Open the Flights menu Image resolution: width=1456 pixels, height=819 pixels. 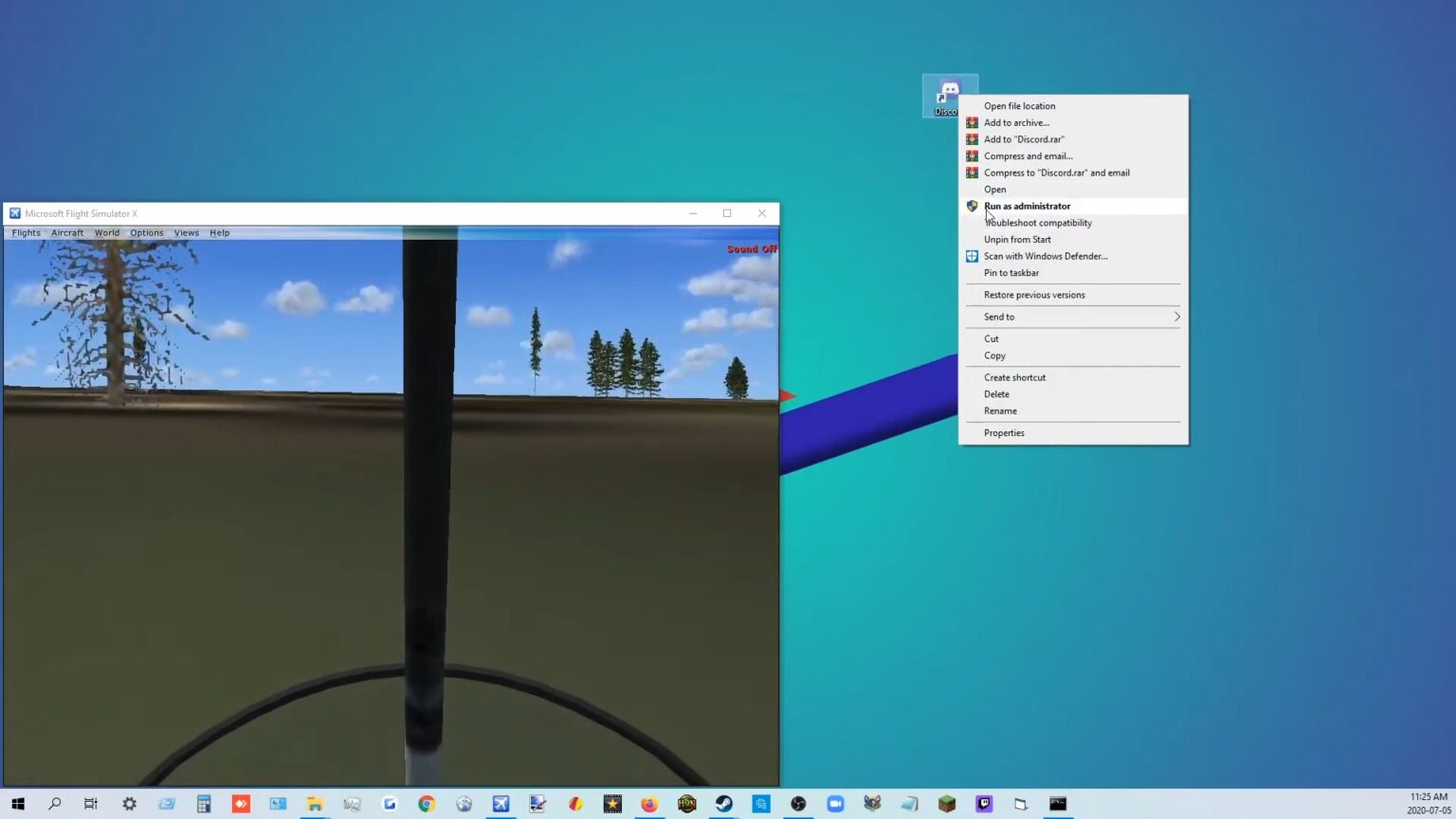click(x=27, y=233)
